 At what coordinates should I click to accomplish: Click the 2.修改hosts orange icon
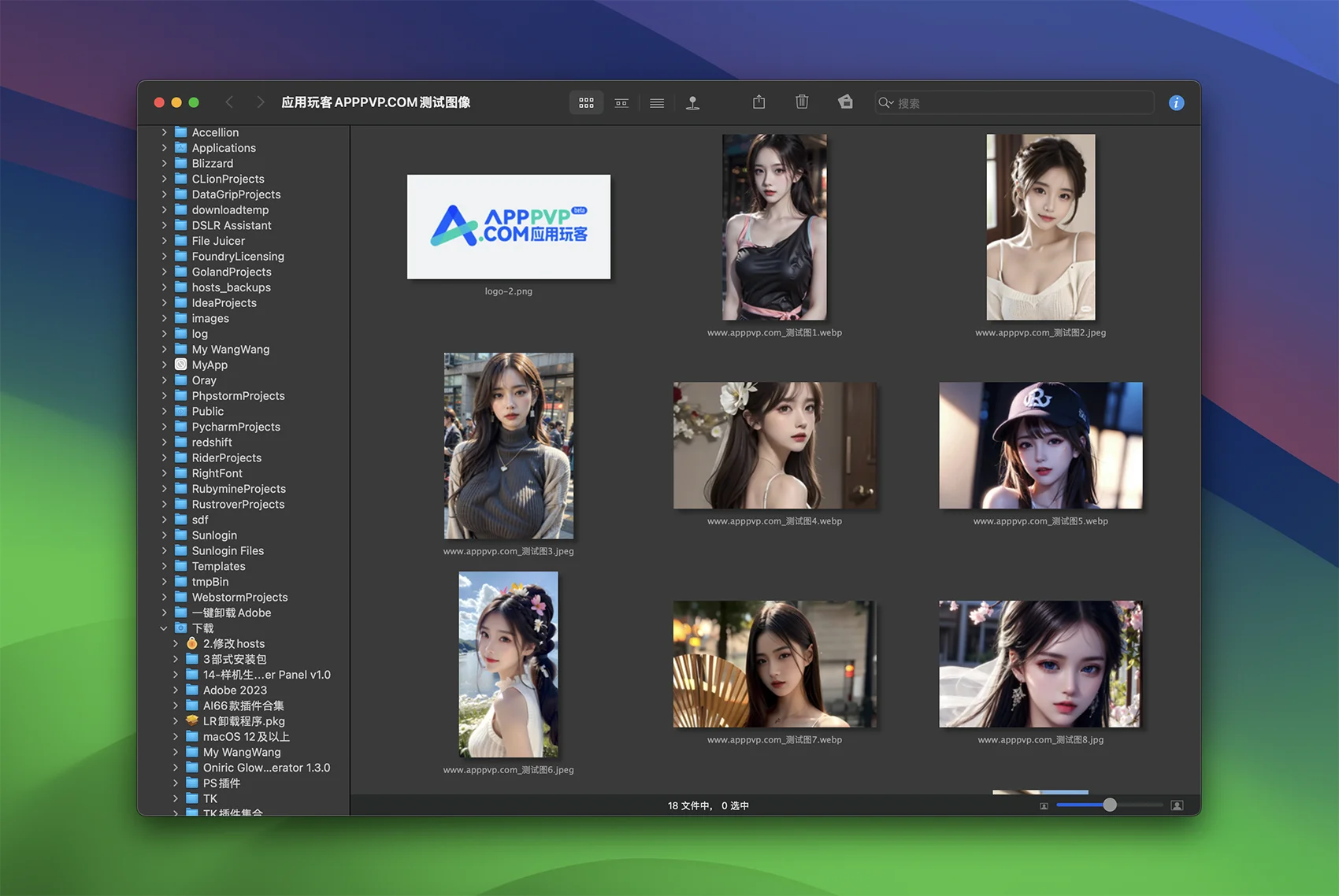point(192,643)
